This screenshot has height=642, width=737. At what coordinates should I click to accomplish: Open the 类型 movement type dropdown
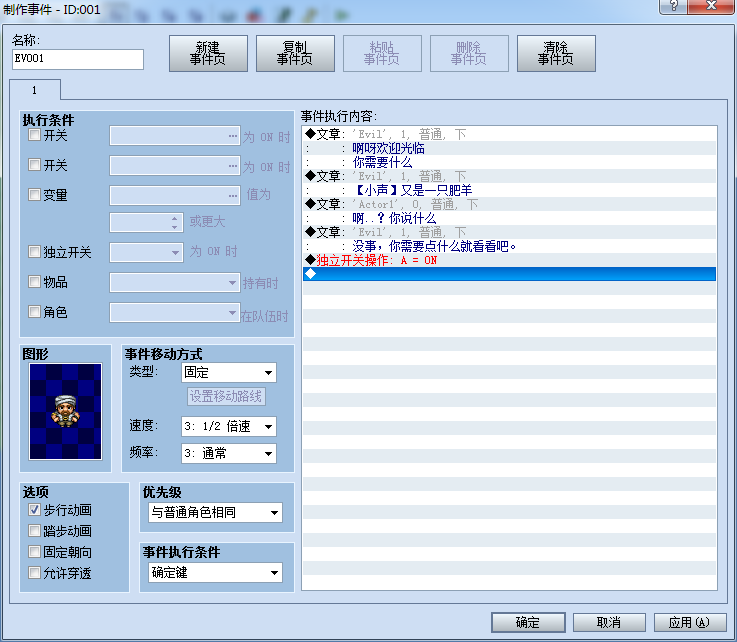coord(229,373)
